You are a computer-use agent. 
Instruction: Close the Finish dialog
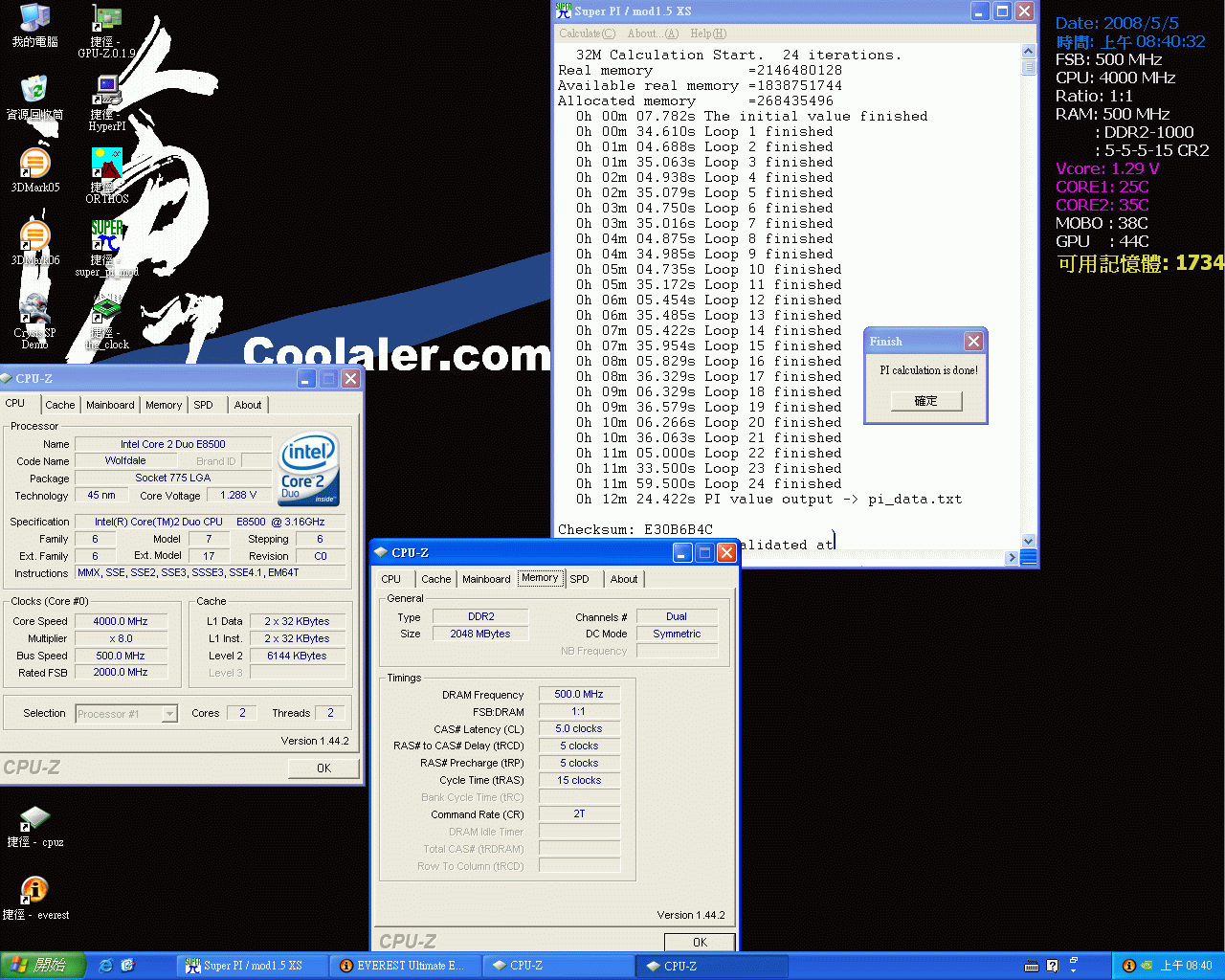point(973,342)
